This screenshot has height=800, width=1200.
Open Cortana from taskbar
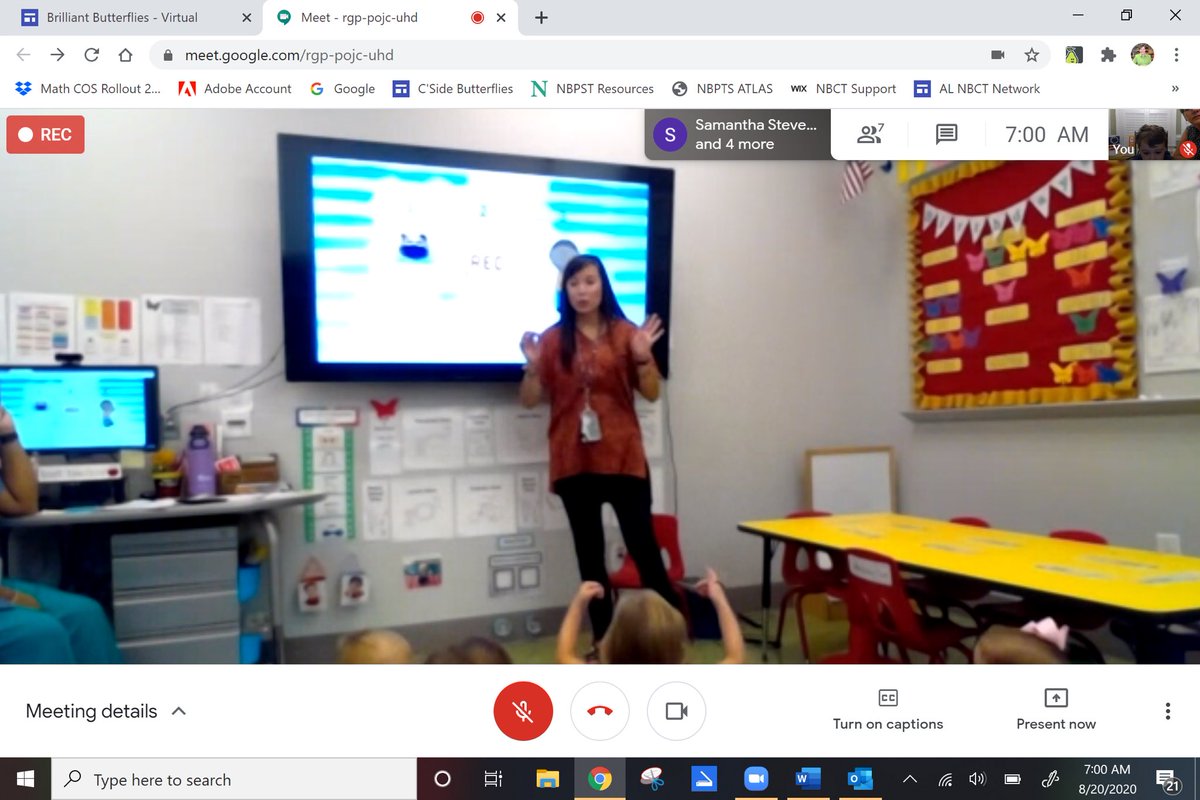point(442,779)
